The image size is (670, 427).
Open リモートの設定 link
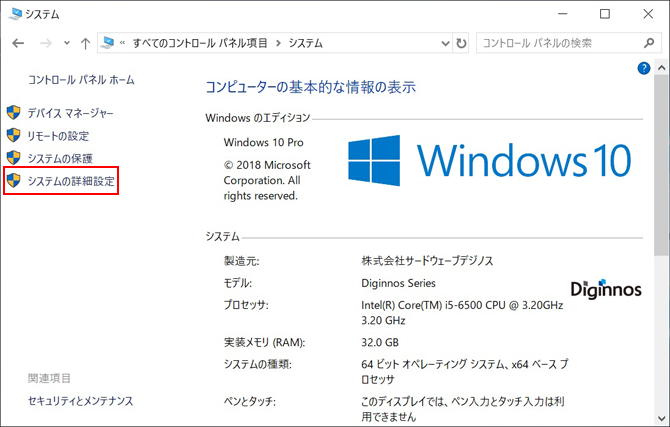[x=58, y=136]
